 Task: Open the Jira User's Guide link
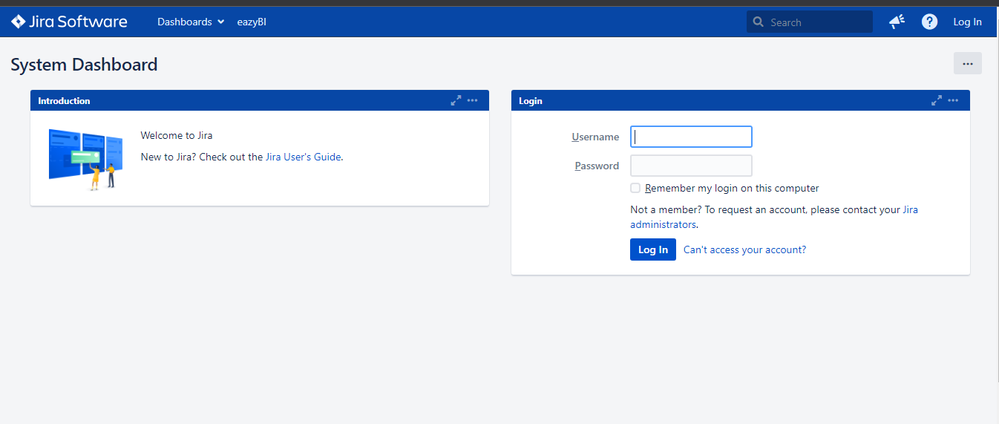(303, 157)
